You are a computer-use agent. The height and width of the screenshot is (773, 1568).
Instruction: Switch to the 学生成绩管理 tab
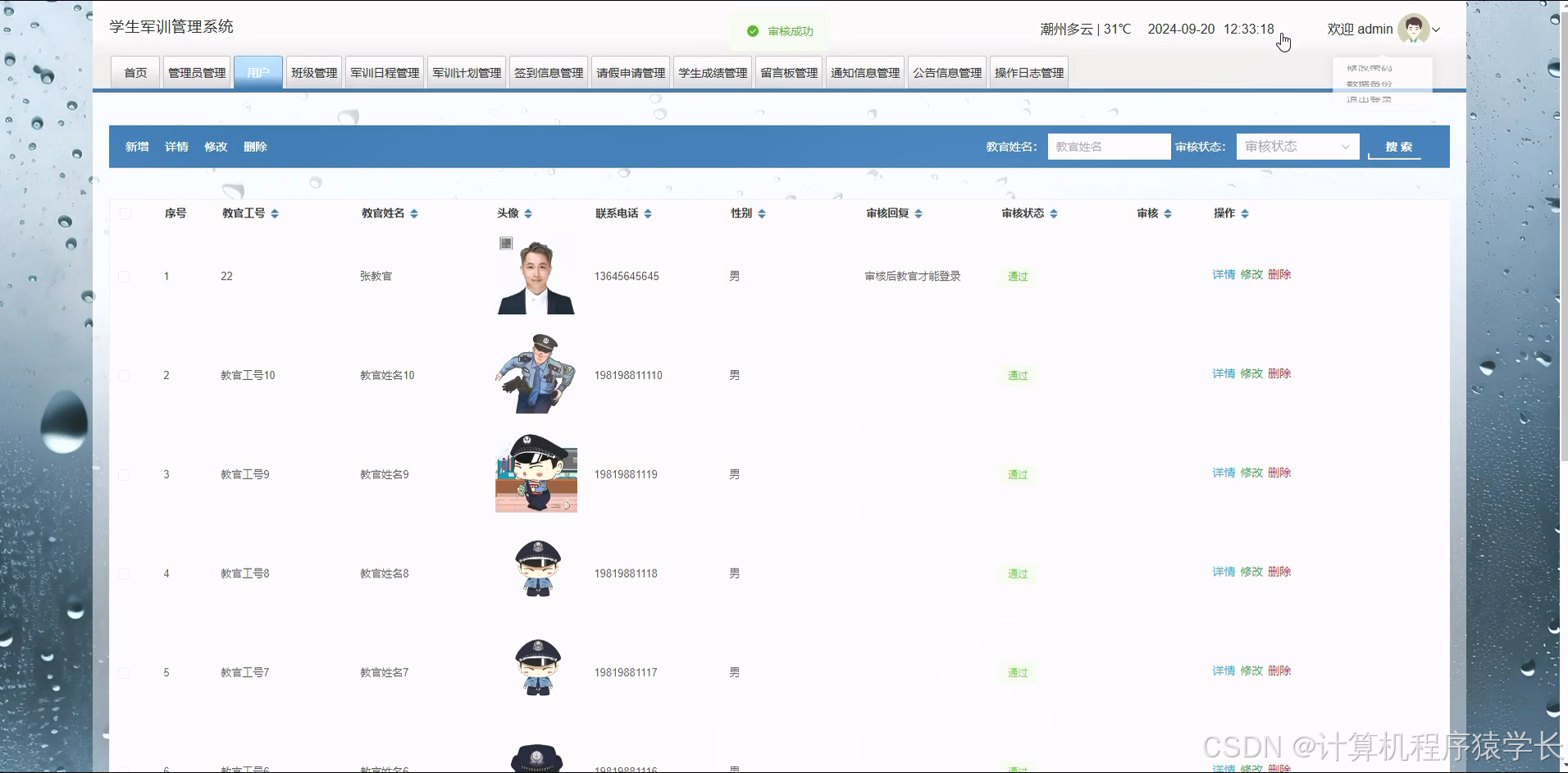pos(712,72)
